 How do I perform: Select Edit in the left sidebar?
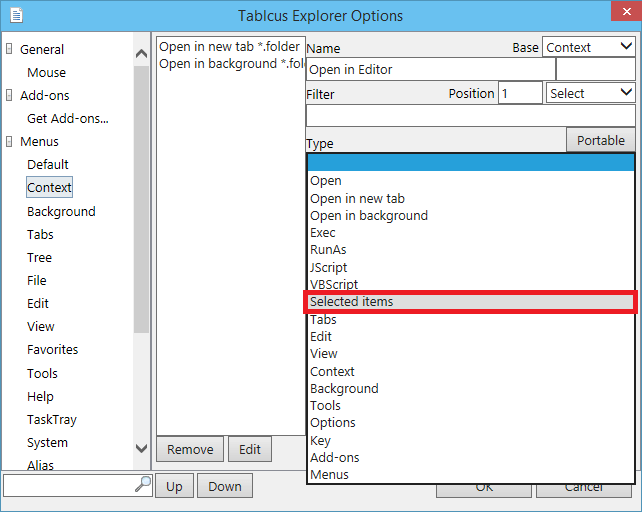pyautogui.click(x=38, y=303)
